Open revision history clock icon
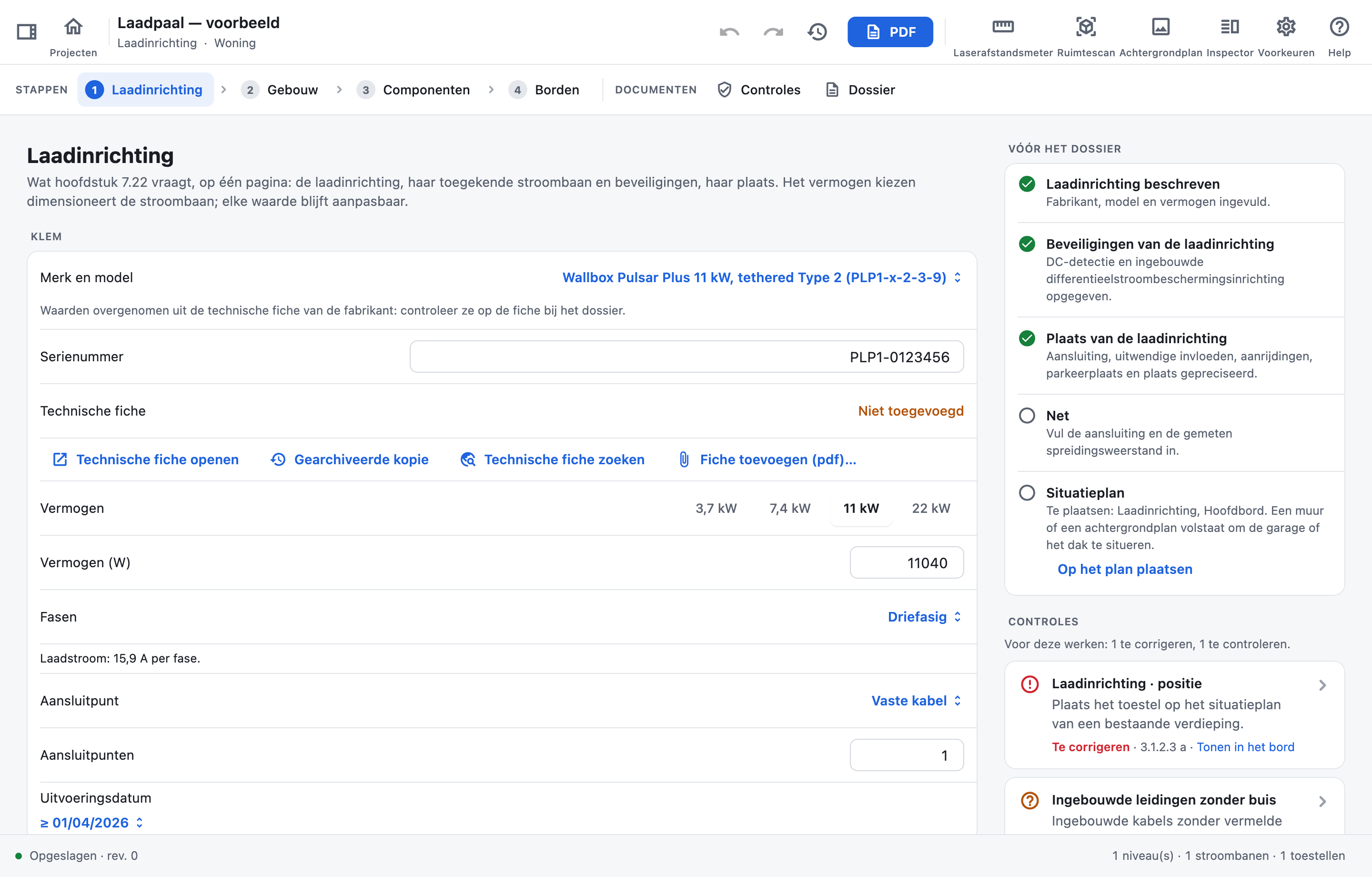The width and height of the screenshot is (1372, 877). click(817, 32)
